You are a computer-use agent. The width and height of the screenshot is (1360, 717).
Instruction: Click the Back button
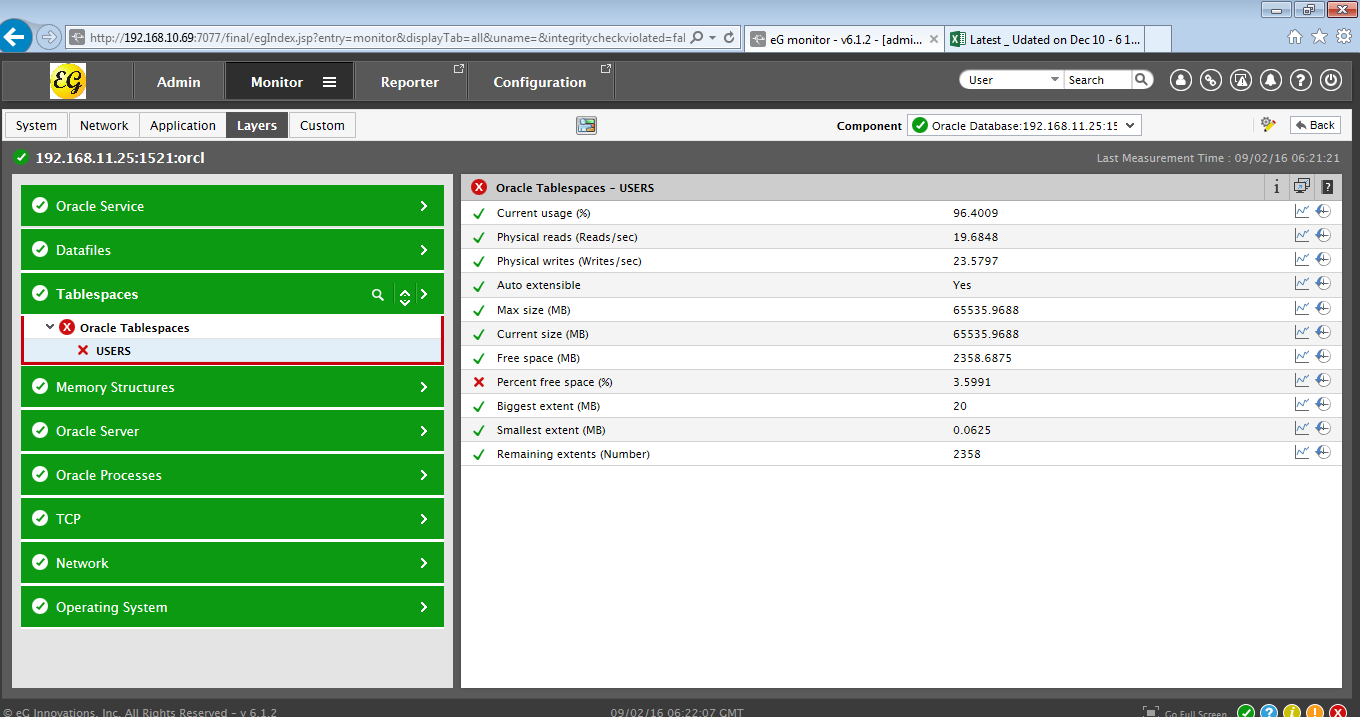(x=1315, y=125)
